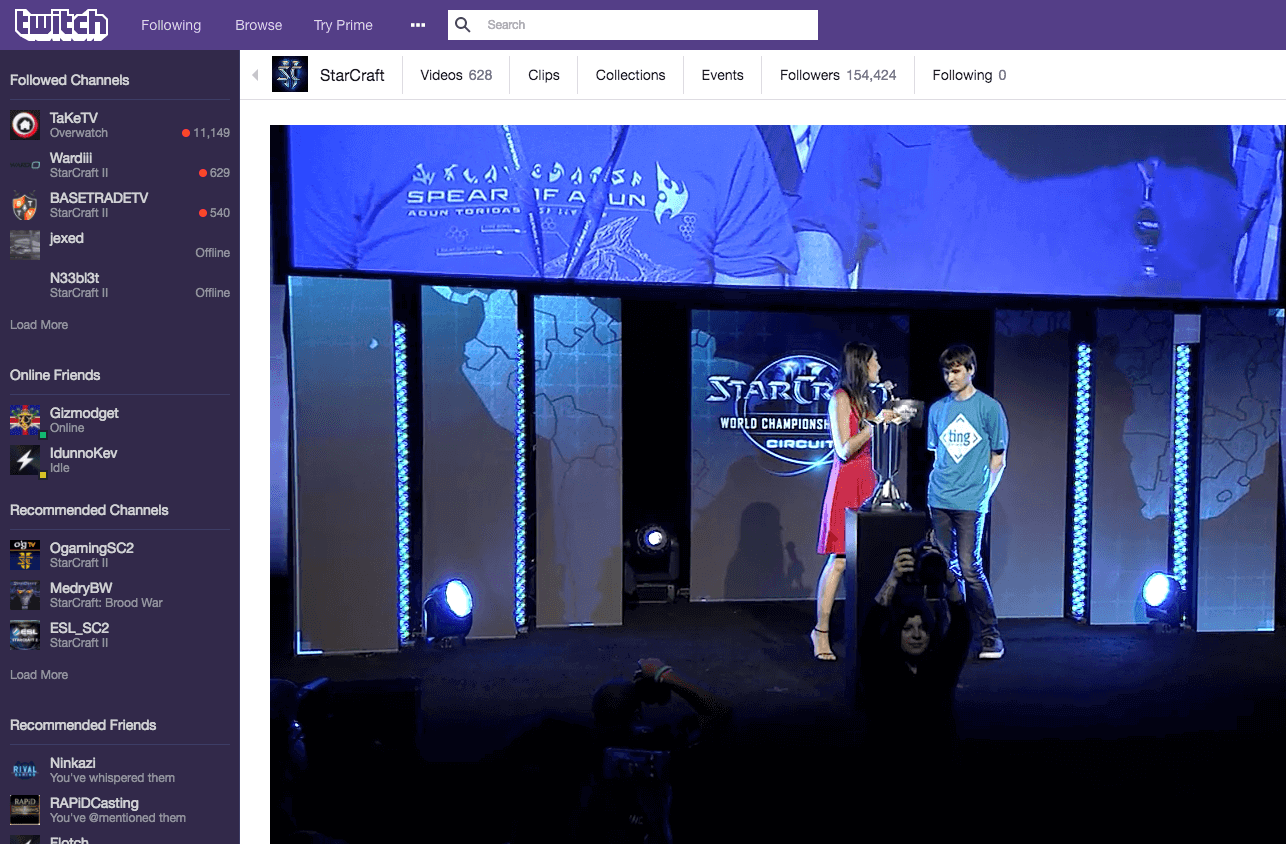This screenshot has width=1286, height=844.
Task: Open the three-dots more menu
Action: tap(418, 25)
